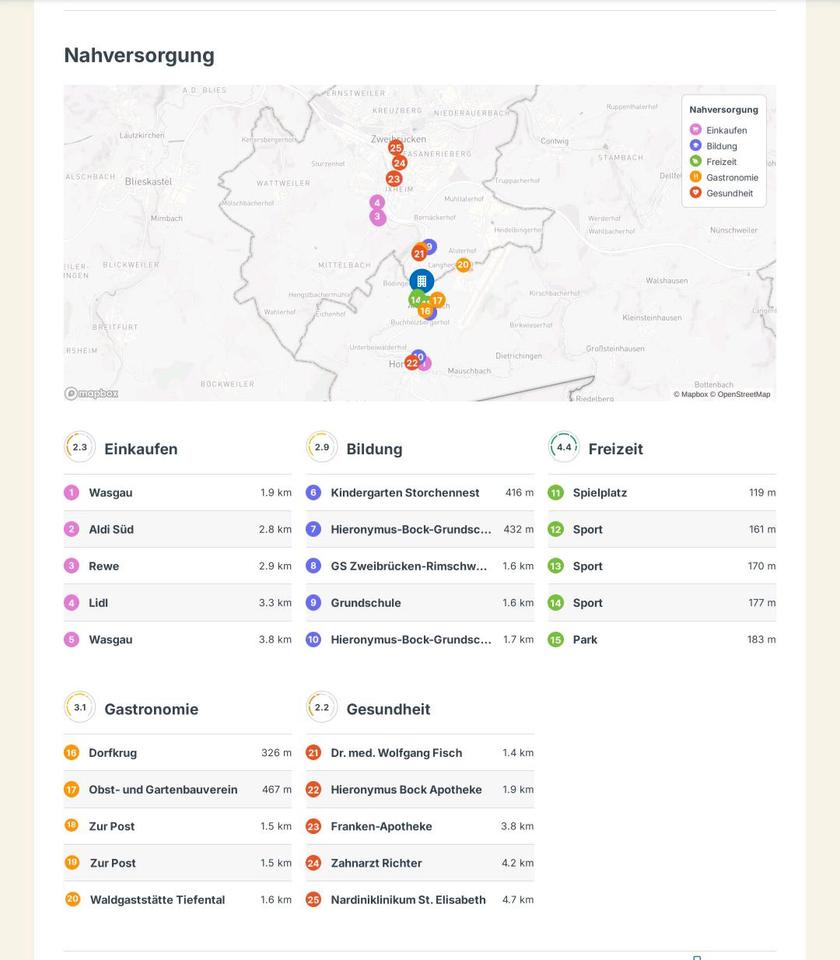Select Aldi Süd in Einkaufen list
The width and height of the screenshot is (840, 960).
[x=111, y=529]
